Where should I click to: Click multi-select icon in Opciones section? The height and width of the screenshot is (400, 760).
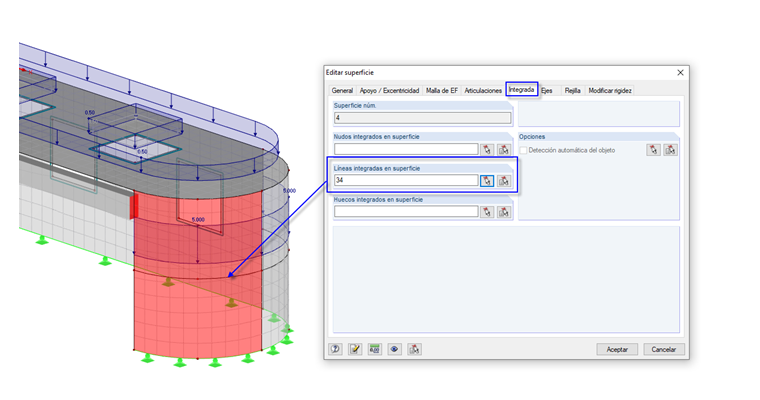click(x=670, y=150)
